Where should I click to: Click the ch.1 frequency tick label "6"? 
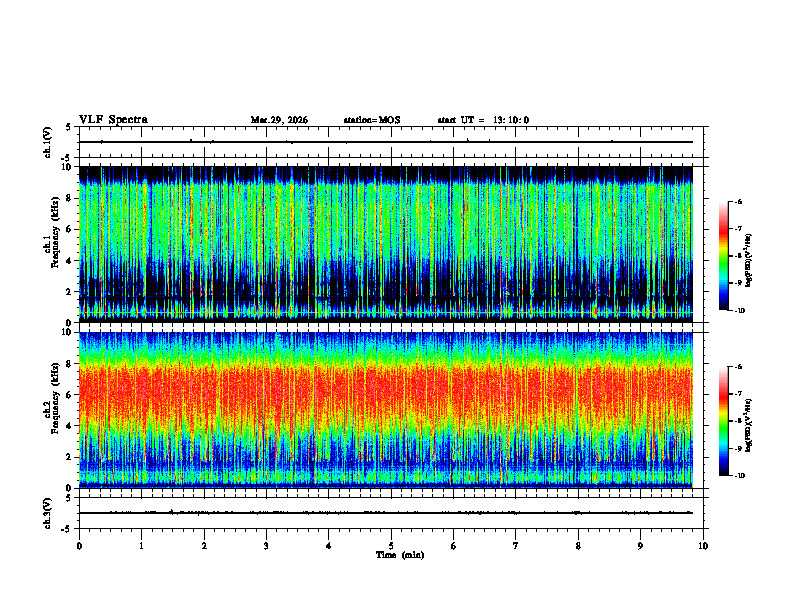(x=69, y=230)
